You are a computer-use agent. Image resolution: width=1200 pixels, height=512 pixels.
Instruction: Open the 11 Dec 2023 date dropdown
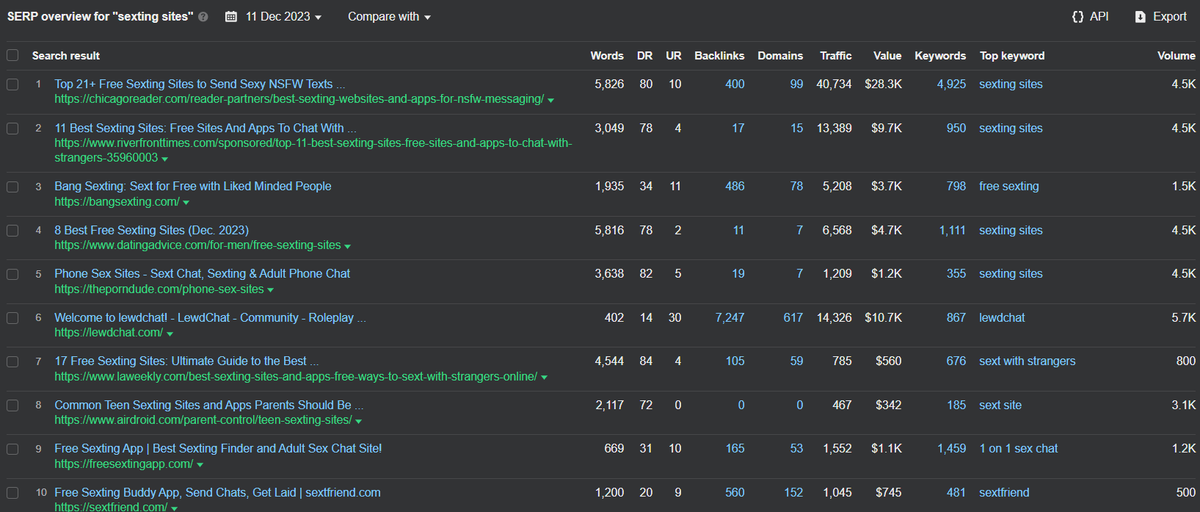pyautogui.click(x=284, y=17)
